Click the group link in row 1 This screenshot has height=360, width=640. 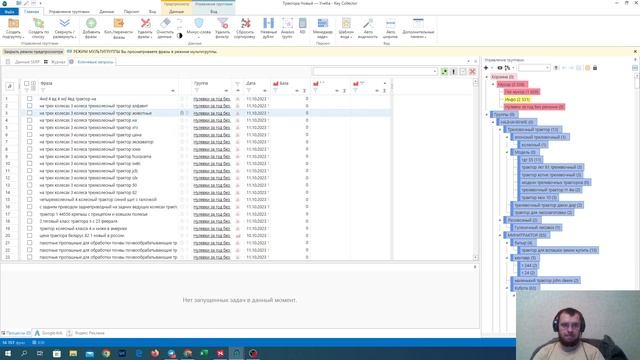pos(212,99)
